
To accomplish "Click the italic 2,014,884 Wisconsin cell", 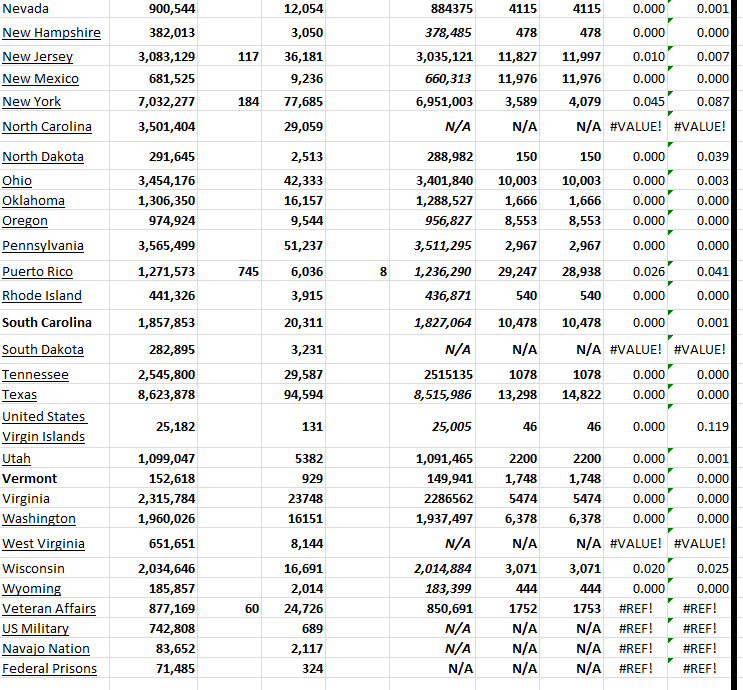I will click(x=441, y=569).
